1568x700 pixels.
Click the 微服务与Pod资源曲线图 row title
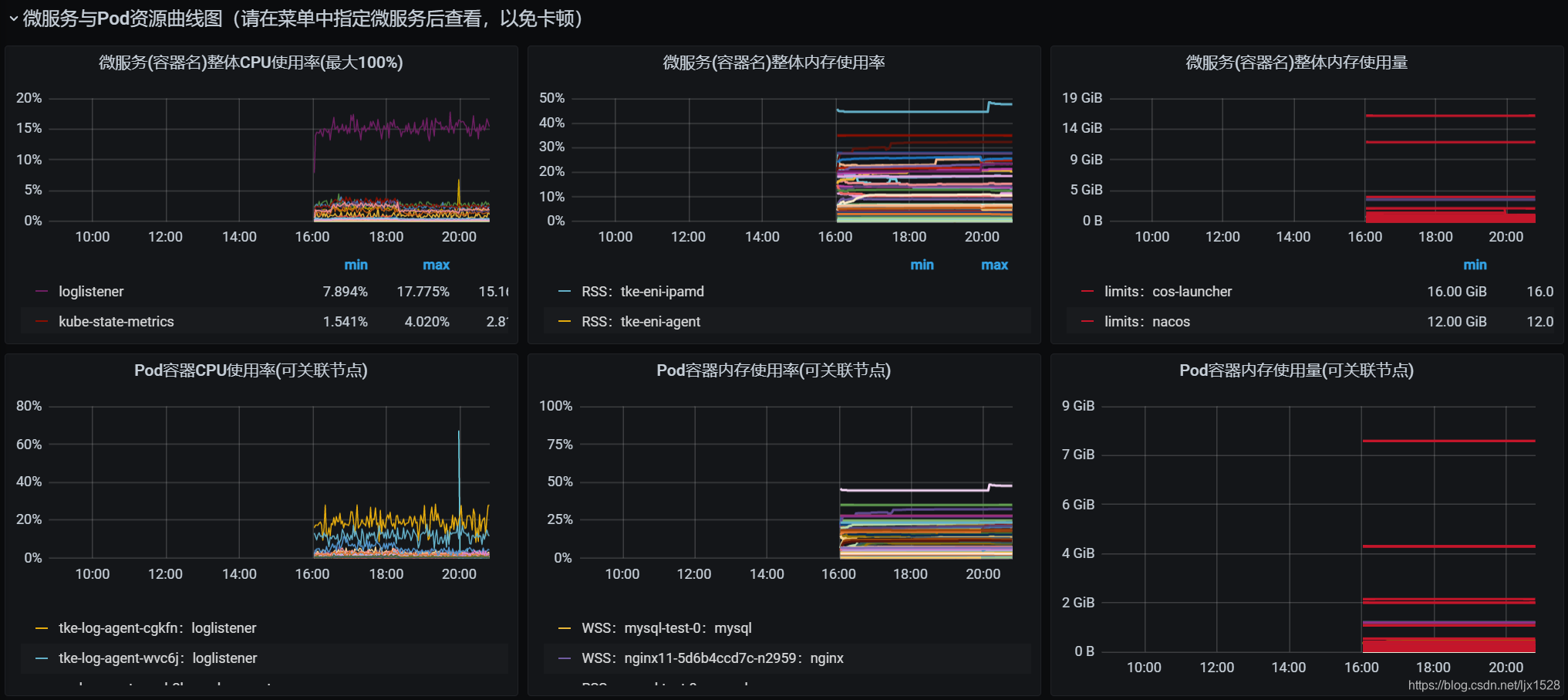(302, 19)
